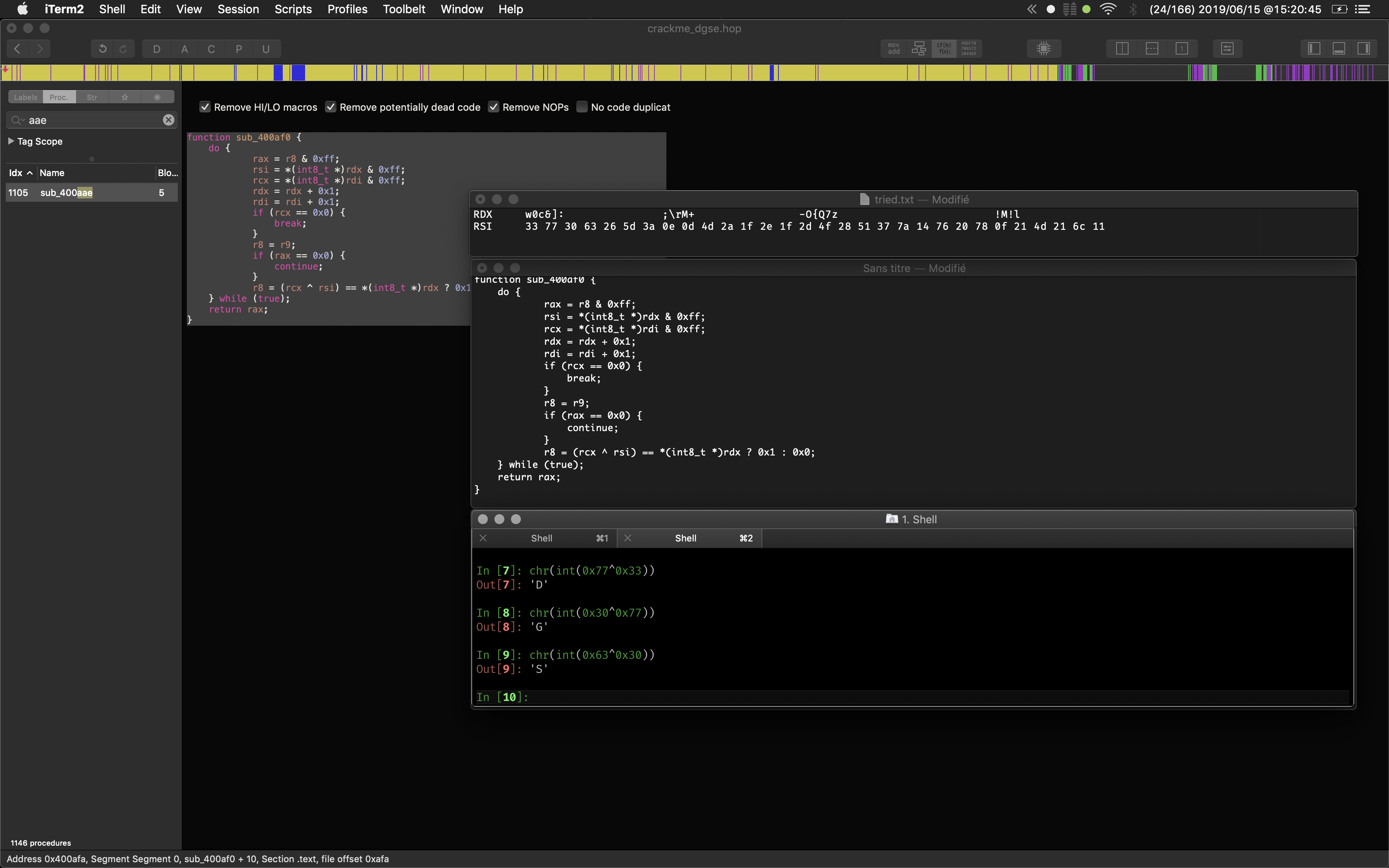This screenshot has height=868, width=1389.
Task: Mark selection as Undefined with U button
Action: click(x=266, y=49)
